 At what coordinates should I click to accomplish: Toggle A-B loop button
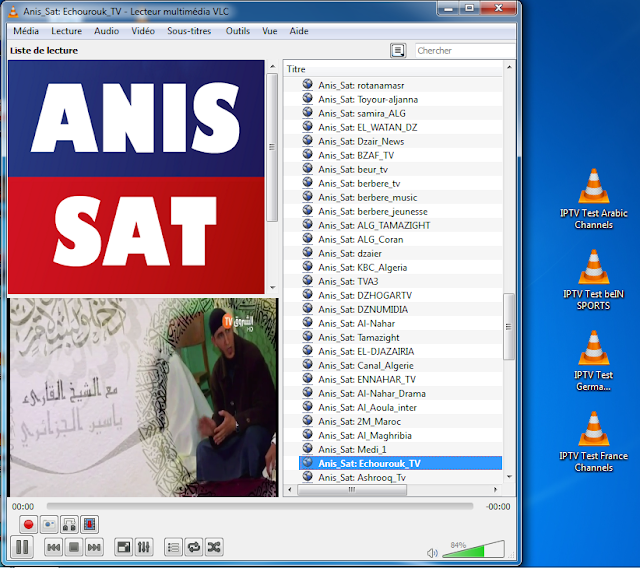(x=69, y=524)
